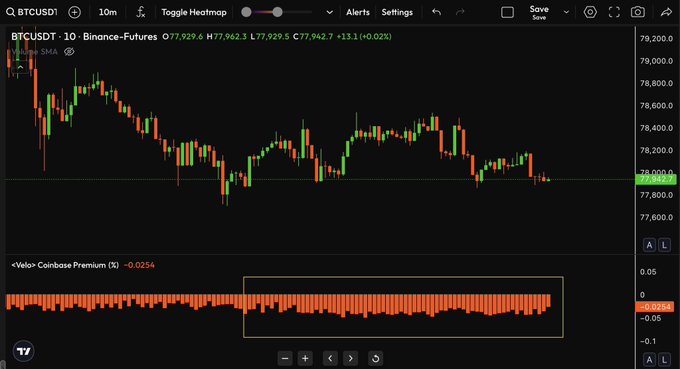Open symbol search for BTCUSDT
Screen dimensions: 680x369
(31, 12)
